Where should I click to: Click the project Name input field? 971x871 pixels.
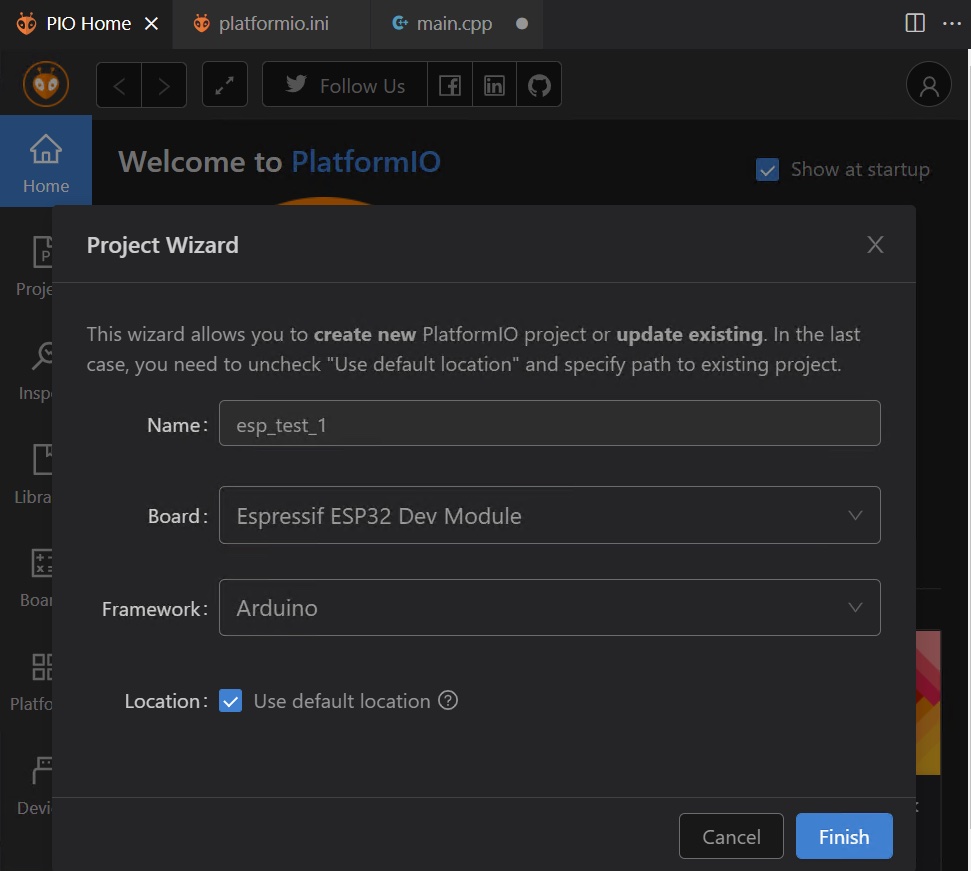coord(549,423)
